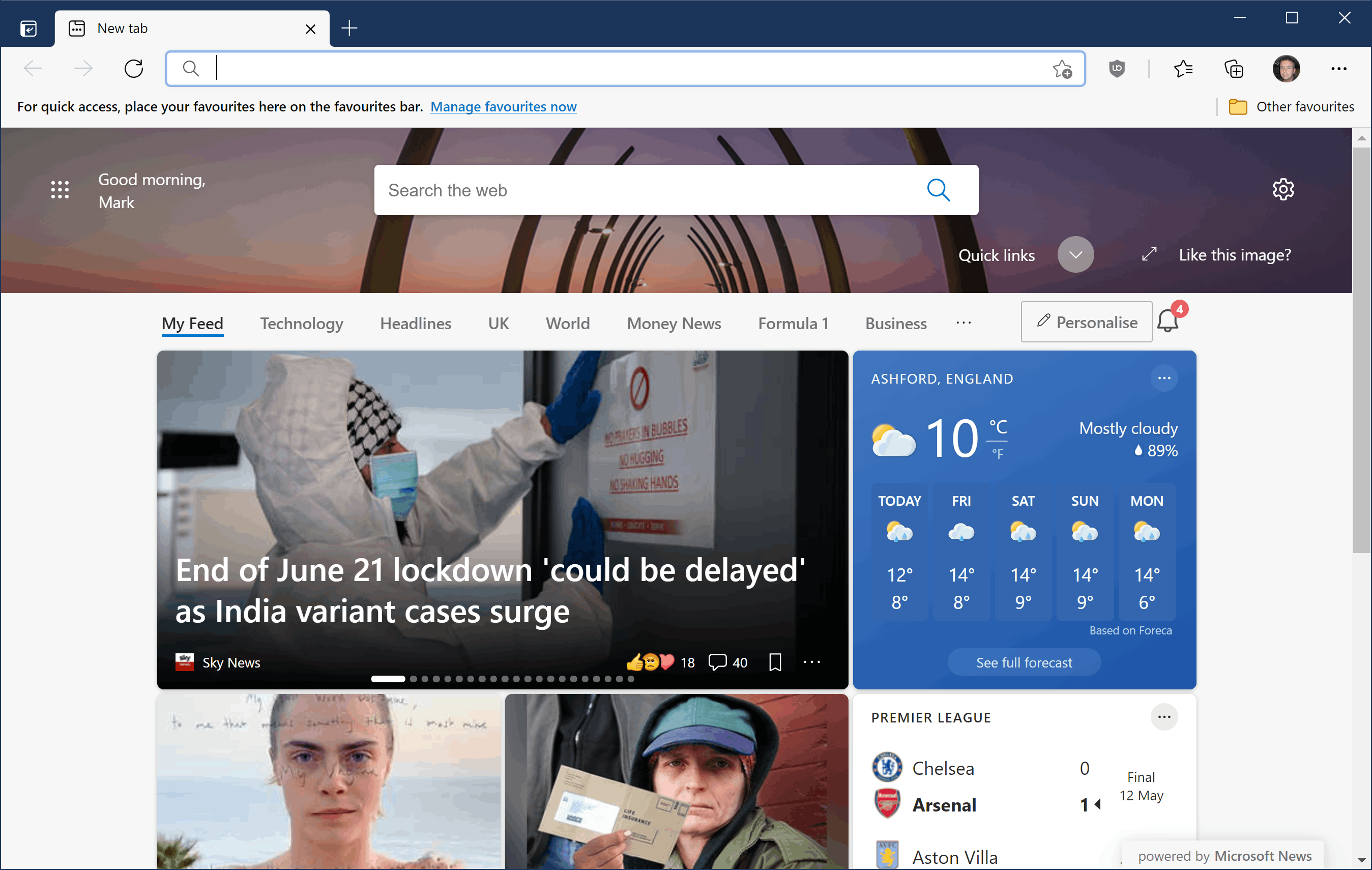Open the Collections toolbar icon
This screenshot has height=870, width=1372.
[x=1234, y=69]
